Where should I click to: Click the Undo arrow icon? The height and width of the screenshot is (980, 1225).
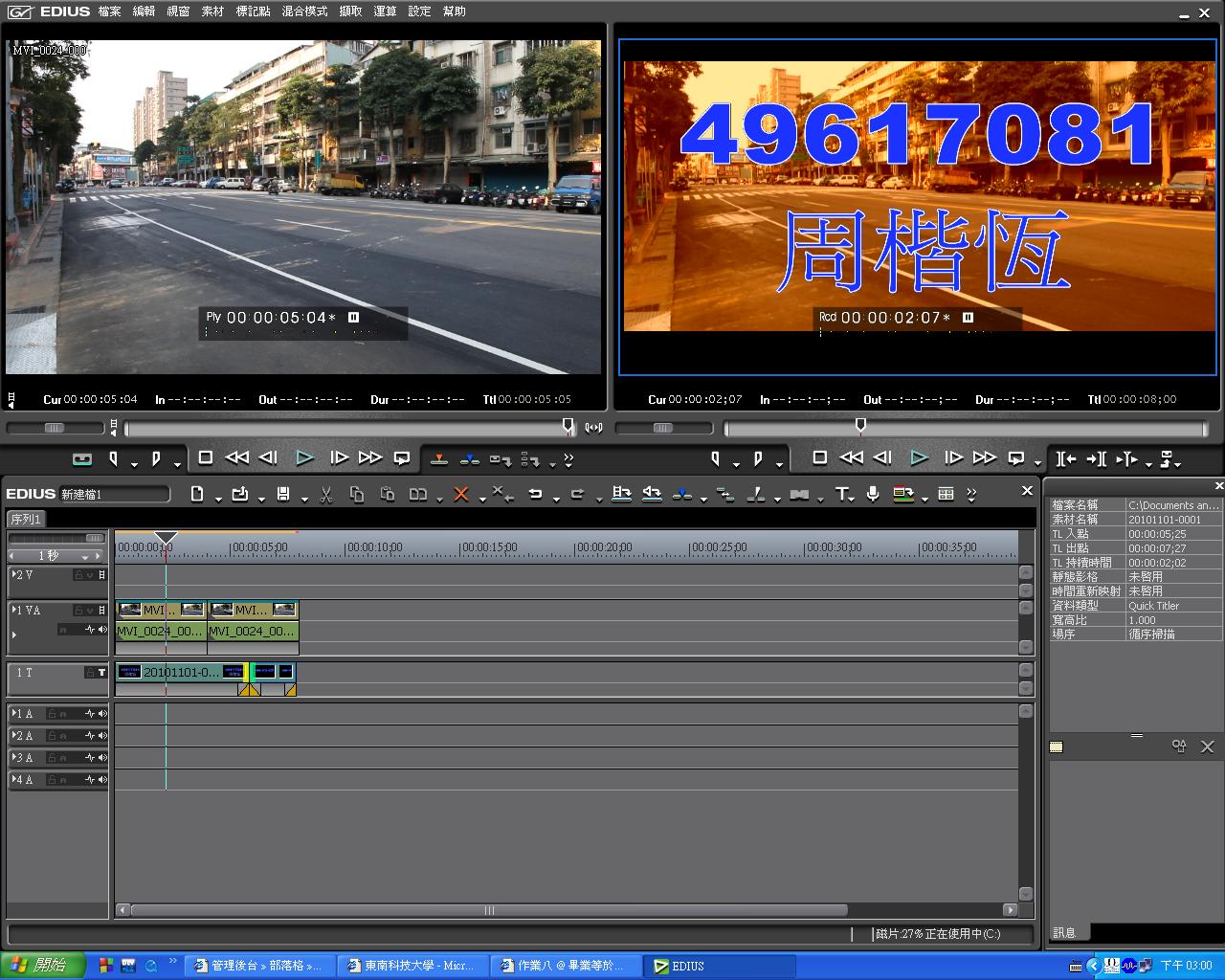tap(535, 494)
